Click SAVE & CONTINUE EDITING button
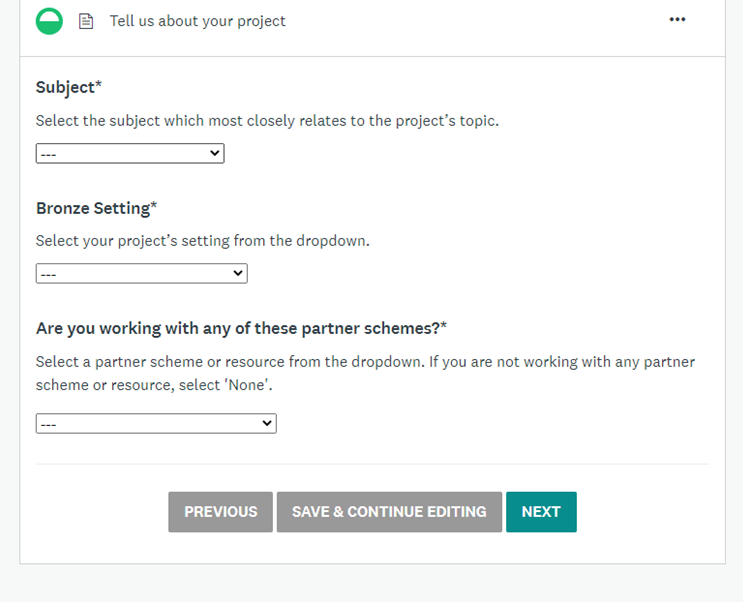The width and height of the screenshot is (743, 602). click(x=389, y=512)
